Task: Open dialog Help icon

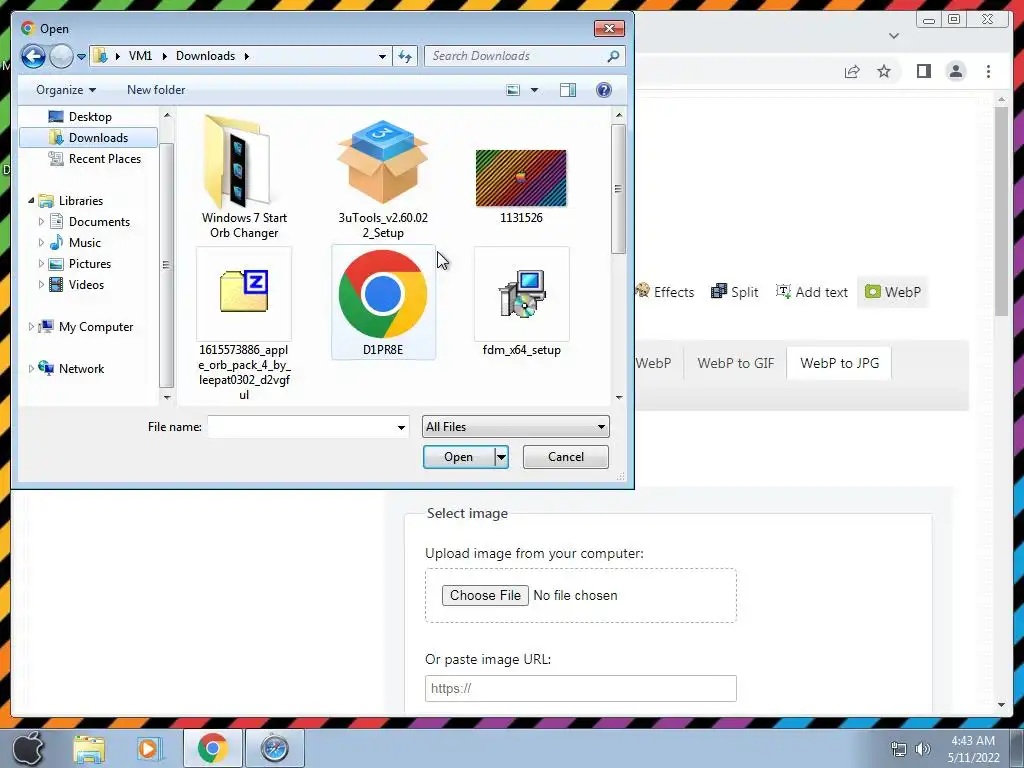Action: pos(604,89)
